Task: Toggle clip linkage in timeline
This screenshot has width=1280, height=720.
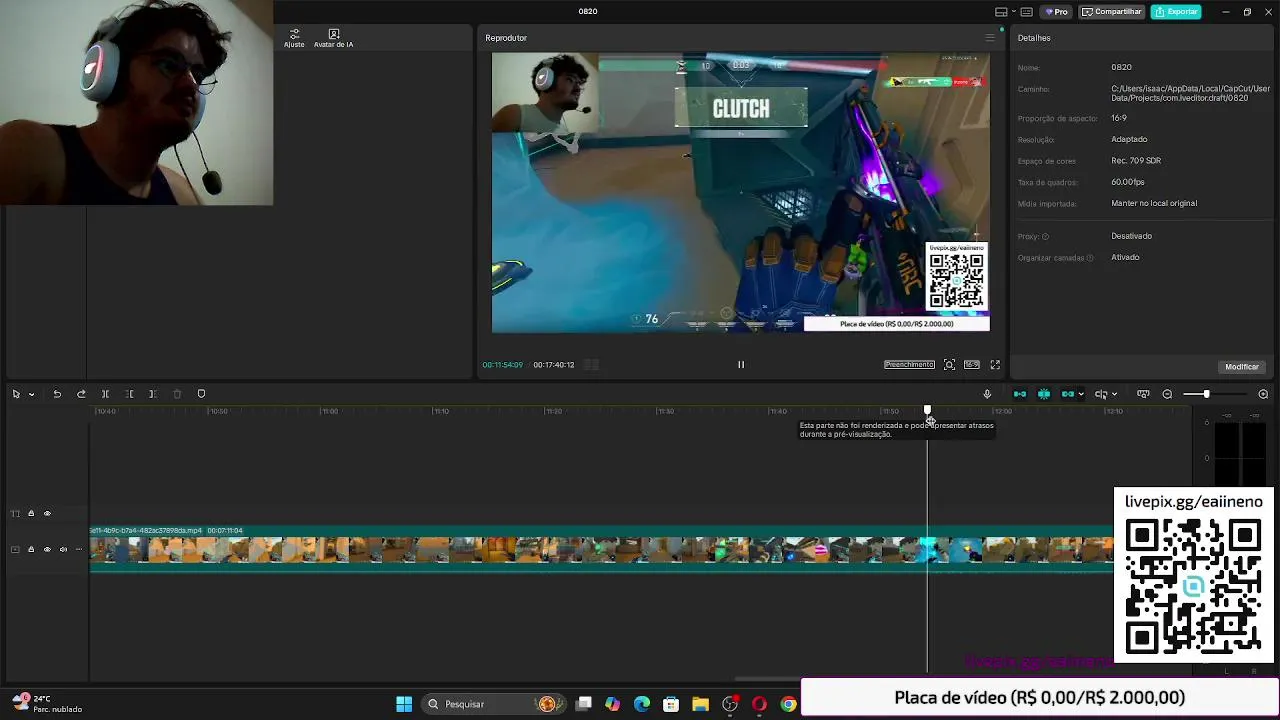Action: [1068, 394]
